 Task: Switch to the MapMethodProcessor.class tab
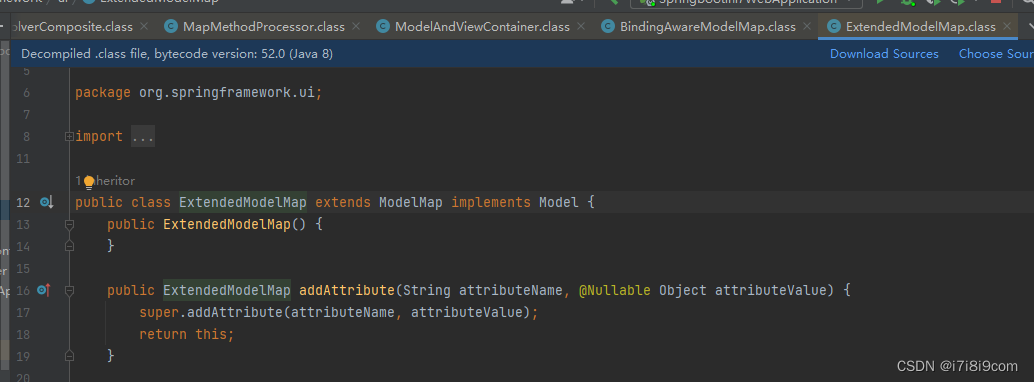(x=263, y=27)
